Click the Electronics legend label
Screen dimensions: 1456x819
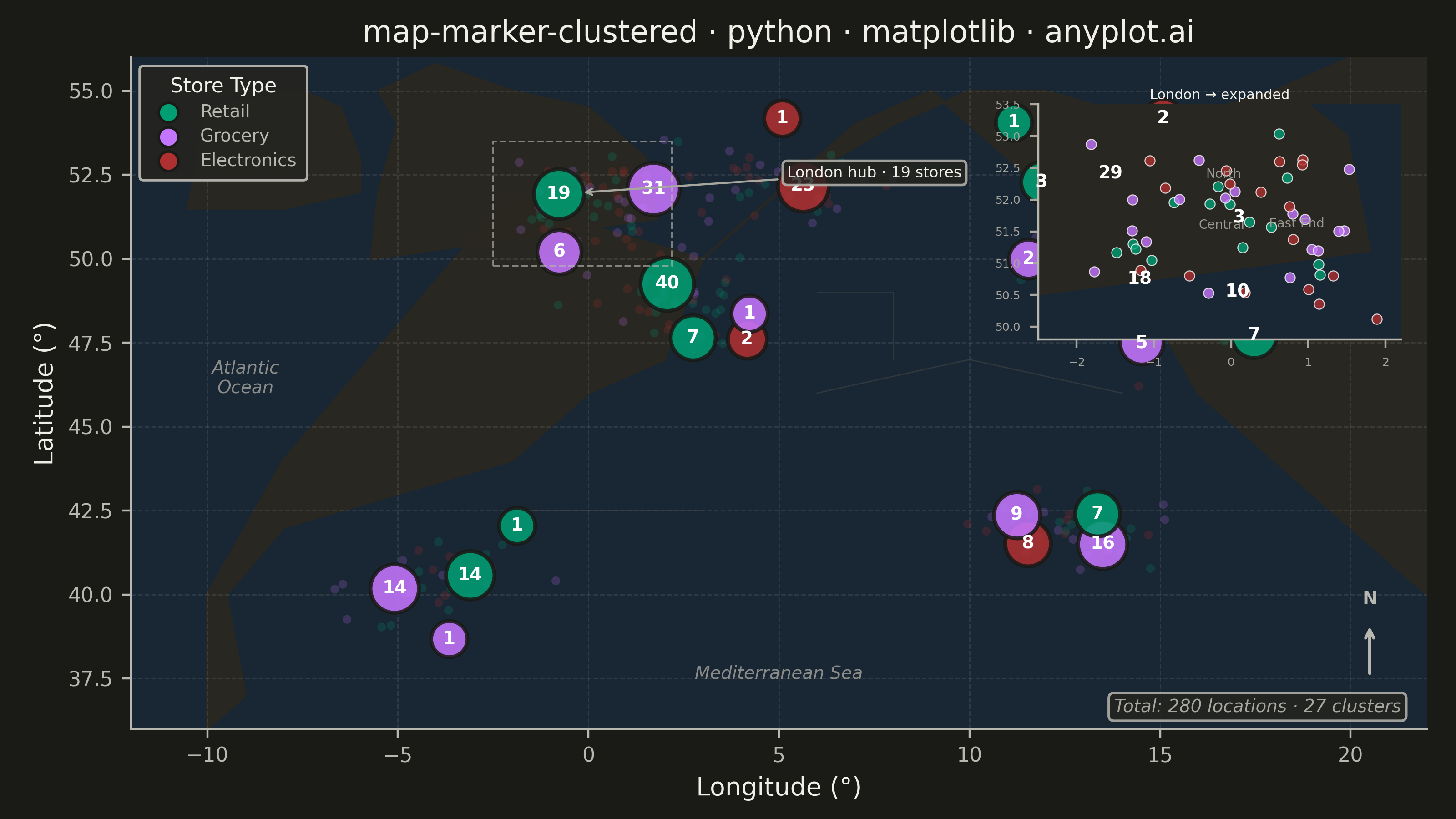(248, 160)
